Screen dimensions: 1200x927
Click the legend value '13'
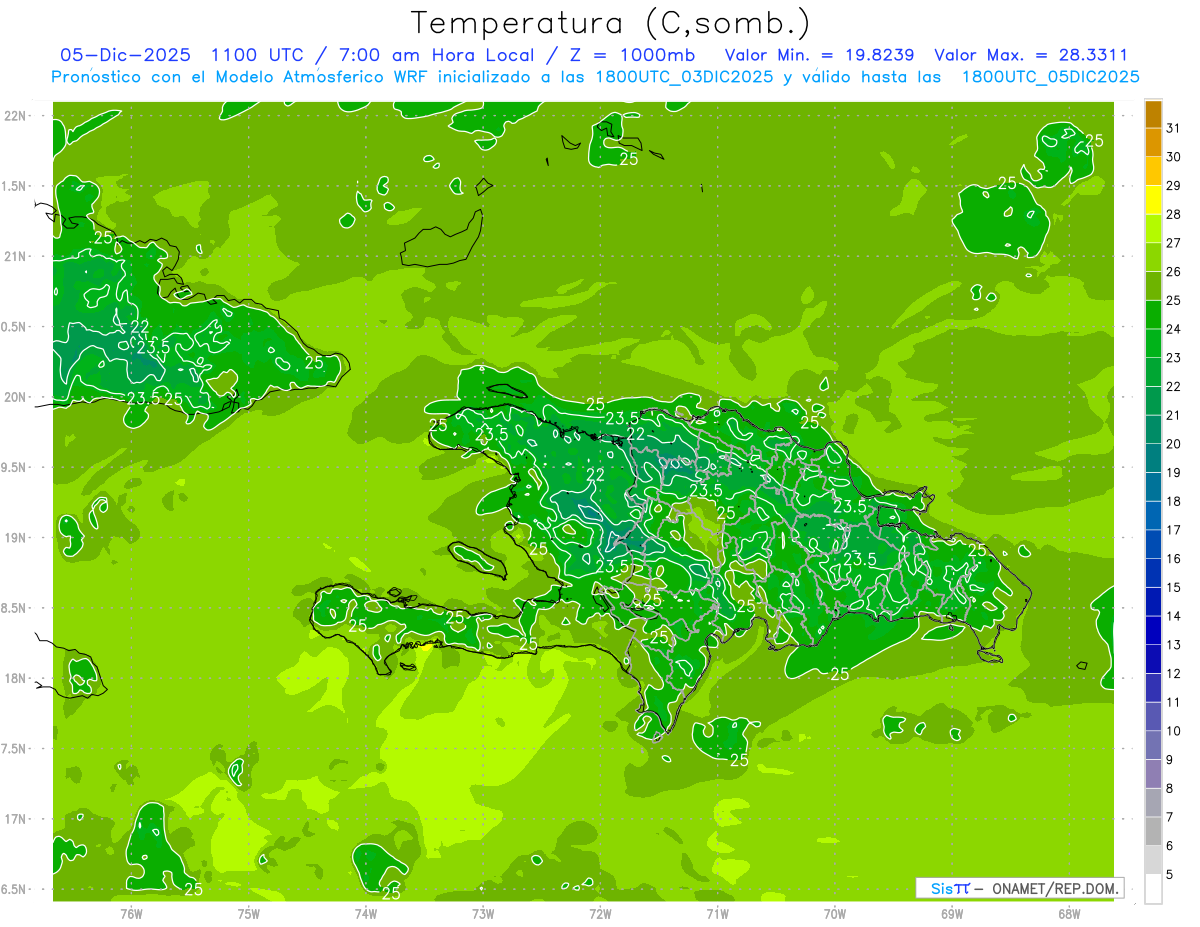1174,645
